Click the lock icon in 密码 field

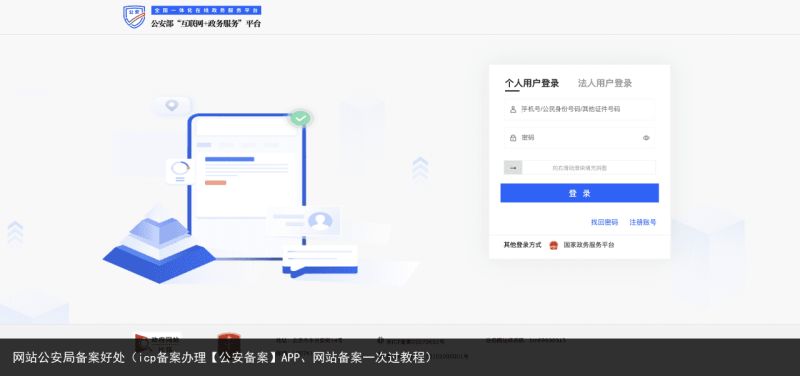click(x=513, y=138)
